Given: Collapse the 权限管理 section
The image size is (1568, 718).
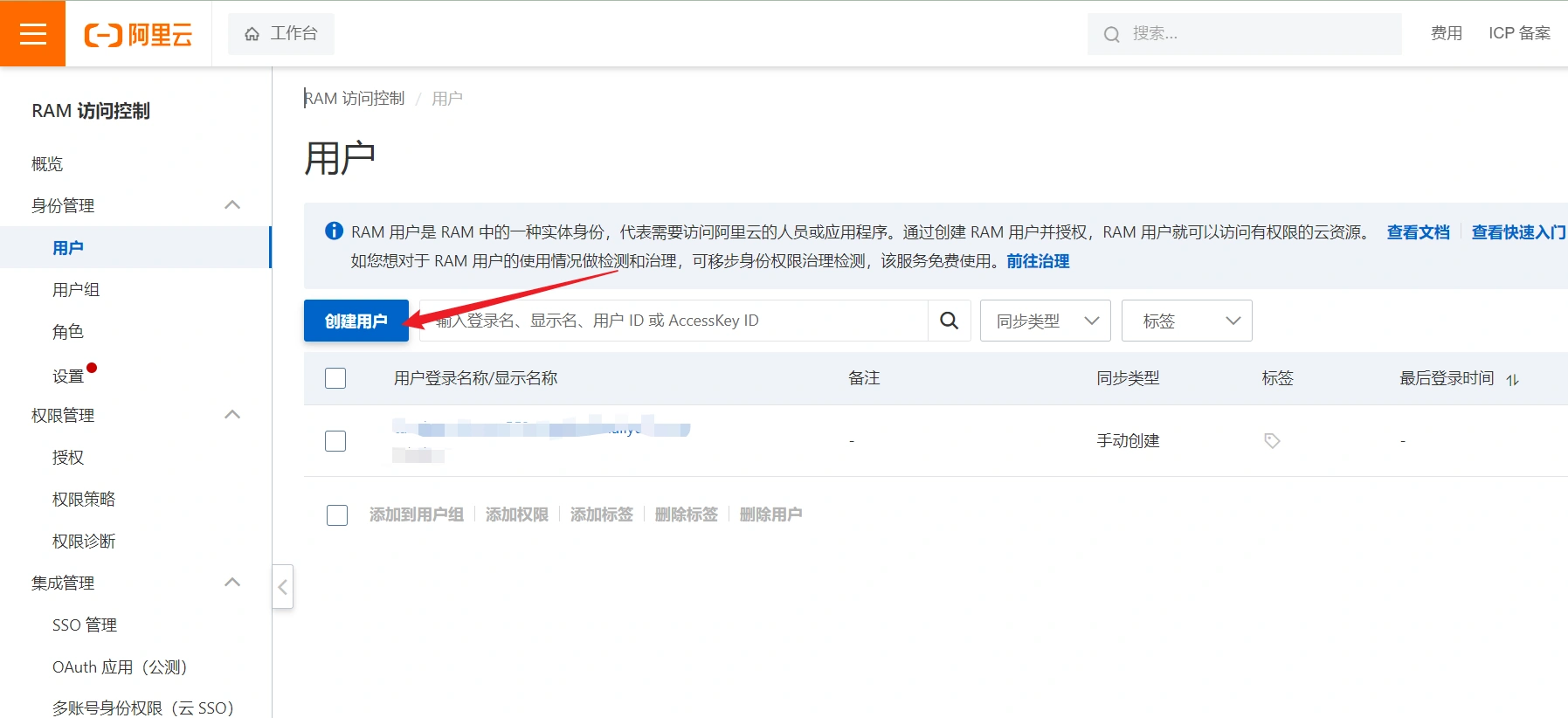Looking at the screenshot, I should click(232, 415).
